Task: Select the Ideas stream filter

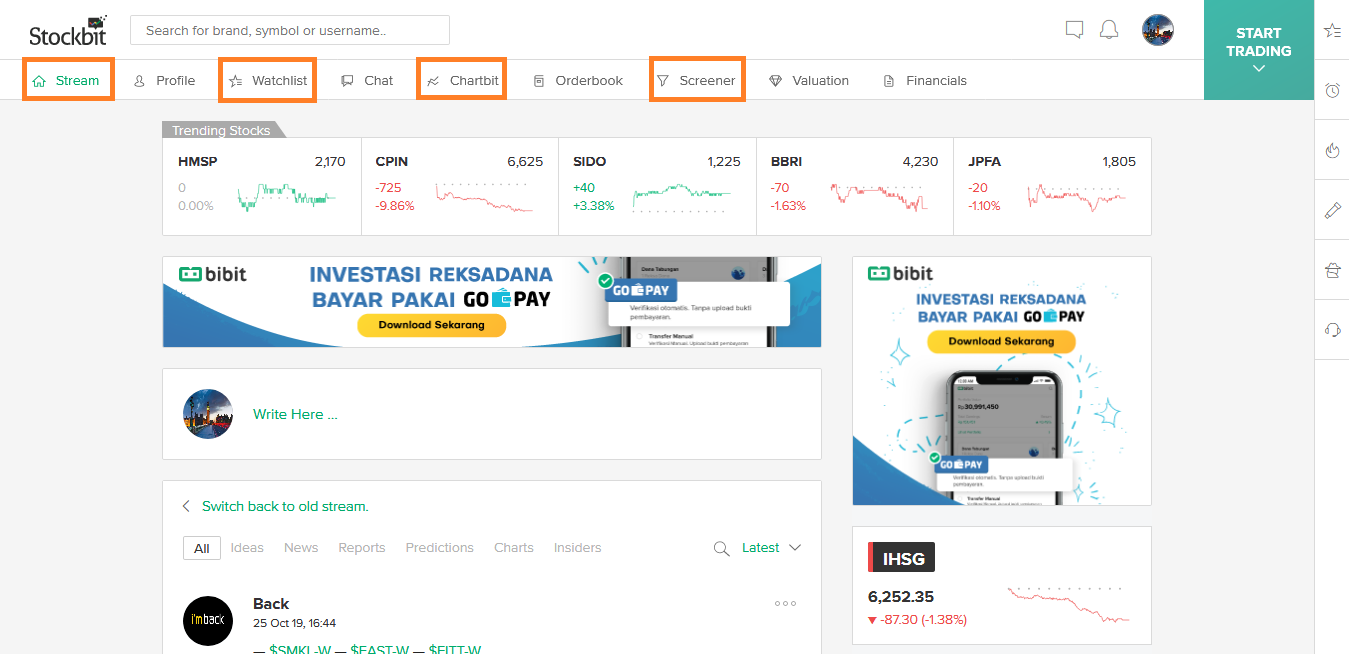Action: pos(247,548)
